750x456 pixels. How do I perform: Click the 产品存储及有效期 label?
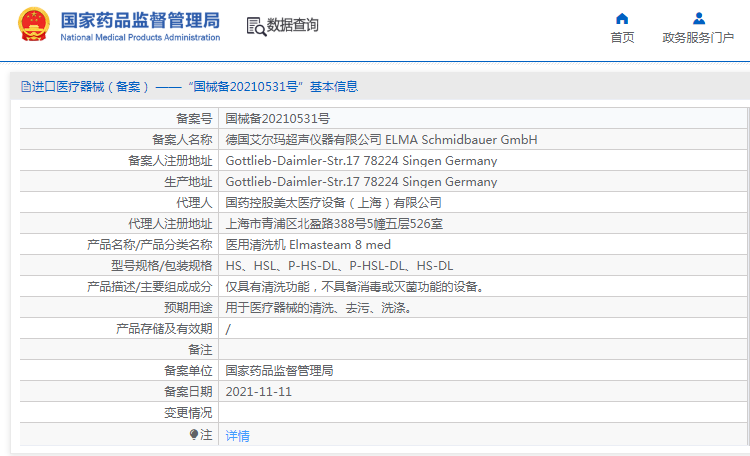164,329
